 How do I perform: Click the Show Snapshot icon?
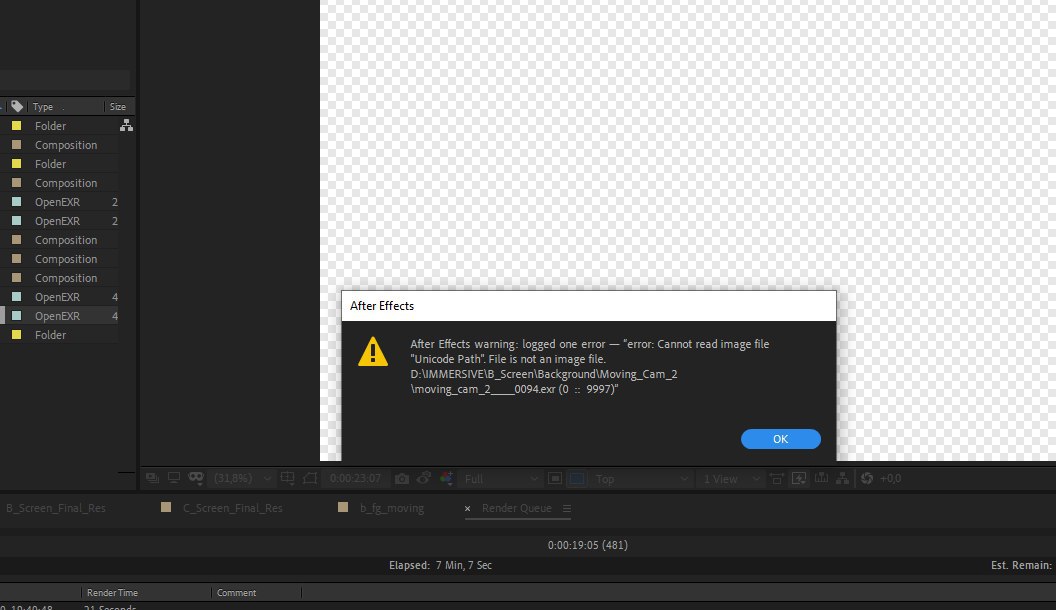(424, 478)
